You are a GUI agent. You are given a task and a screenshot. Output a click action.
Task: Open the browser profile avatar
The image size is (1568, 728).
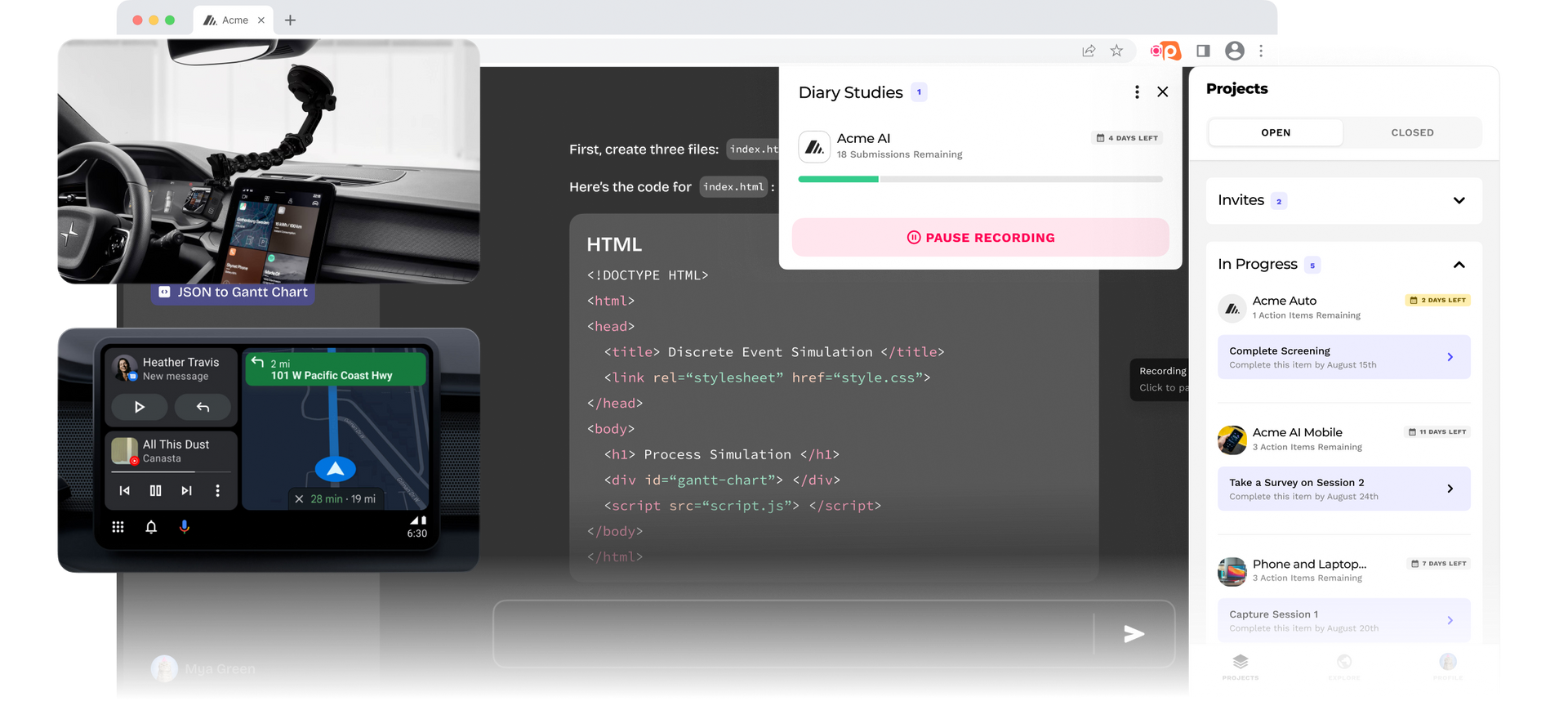point(1235,51)
